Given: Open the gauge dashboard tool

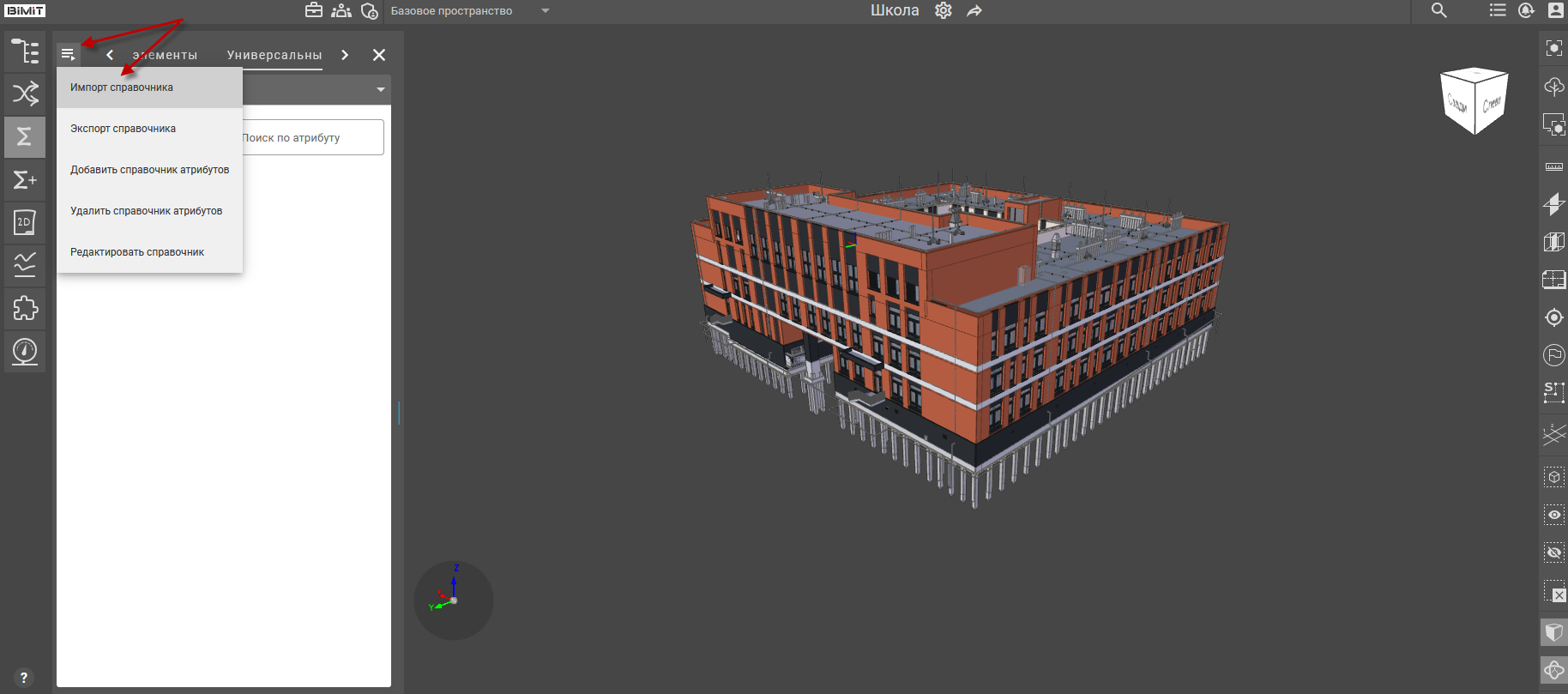Looking at the screenshot, I should point(25,352).
